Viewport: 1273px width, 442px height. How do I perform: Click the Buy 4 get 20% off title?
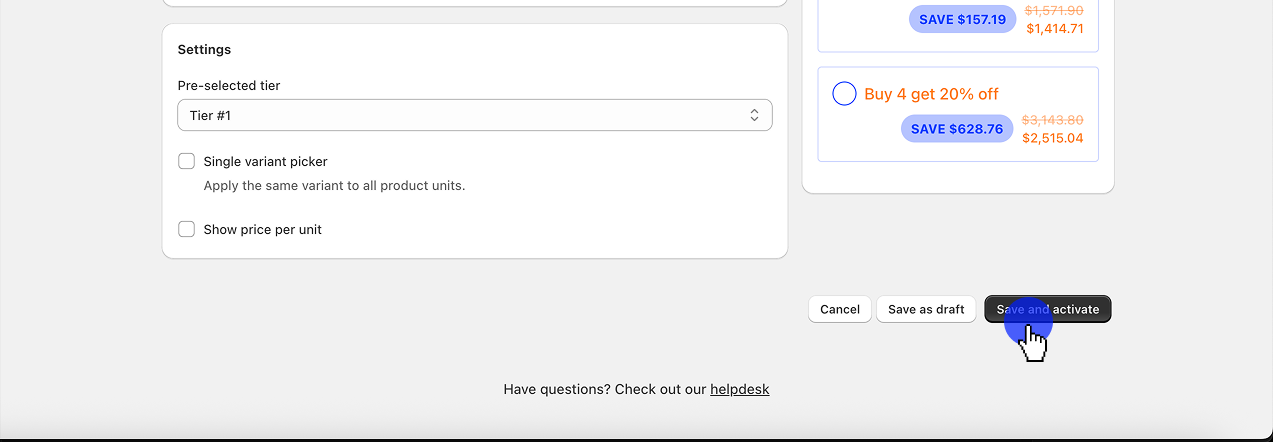coord(931,94)
